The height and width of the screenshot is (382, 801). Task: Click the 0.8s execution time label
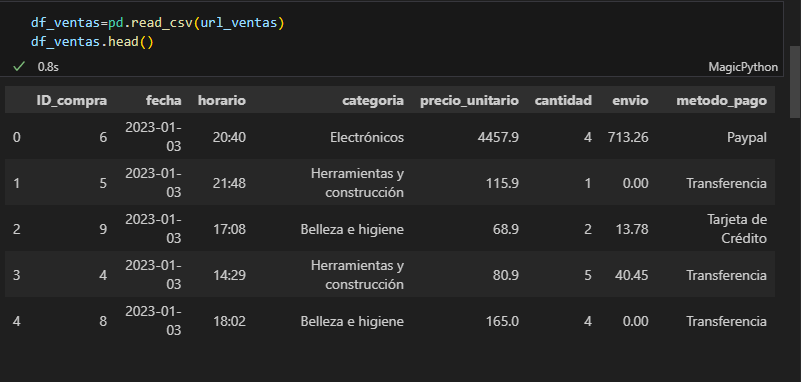[x=48, y=67]
